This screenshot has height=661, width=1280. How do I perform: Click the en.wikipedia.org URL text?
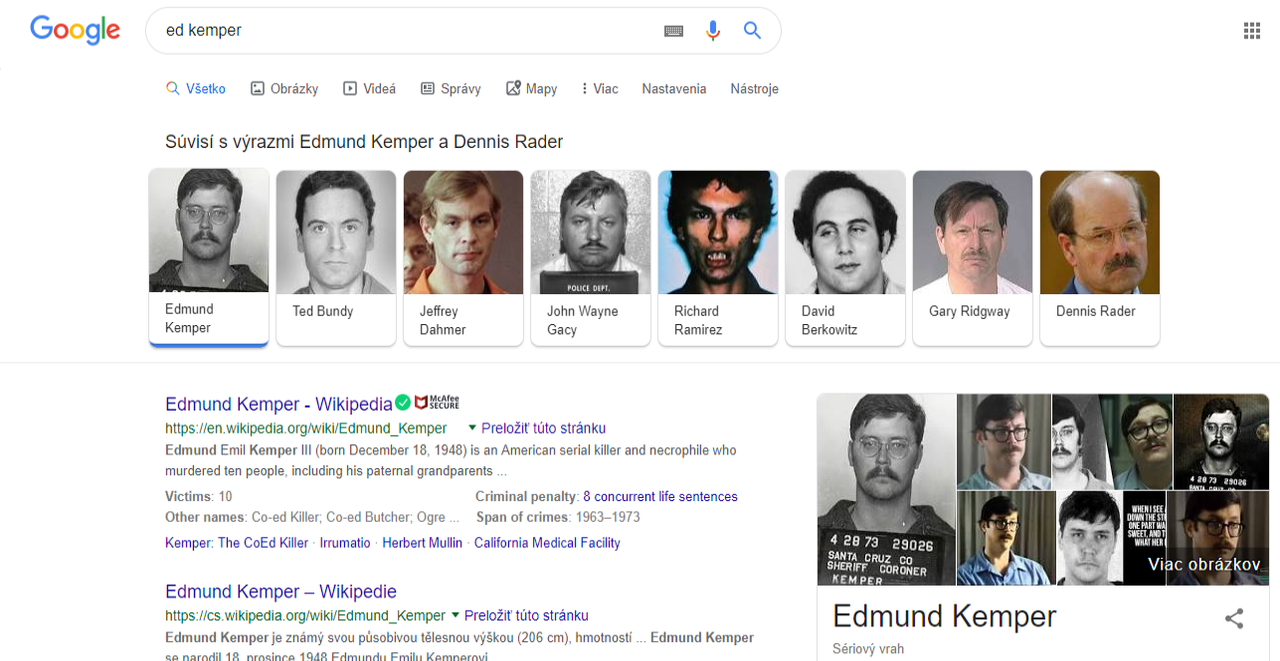[306, 428]
